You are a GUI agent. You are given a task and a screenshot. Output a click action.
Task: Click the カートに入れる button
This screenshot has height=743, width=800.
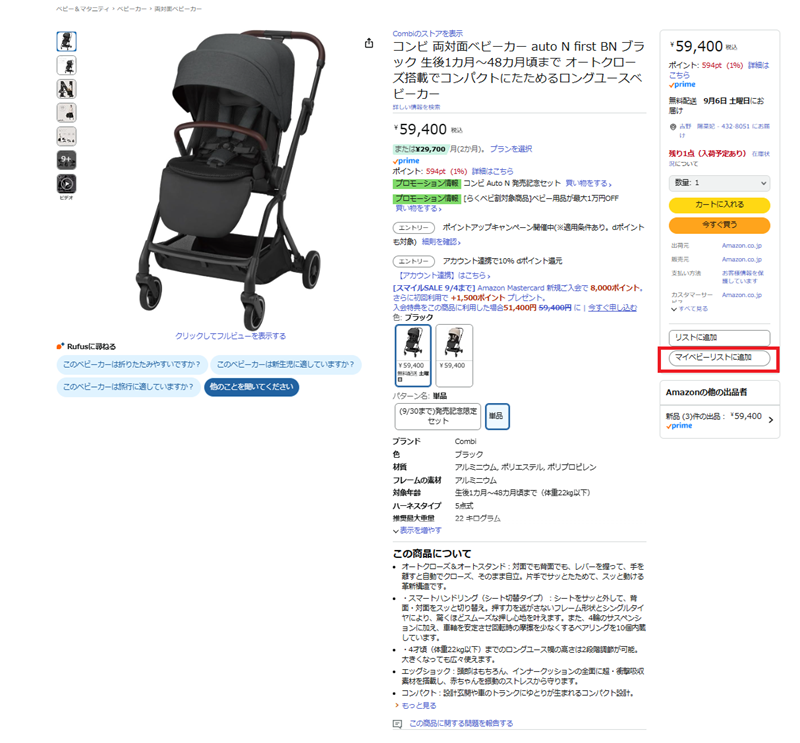coord(719,205)
